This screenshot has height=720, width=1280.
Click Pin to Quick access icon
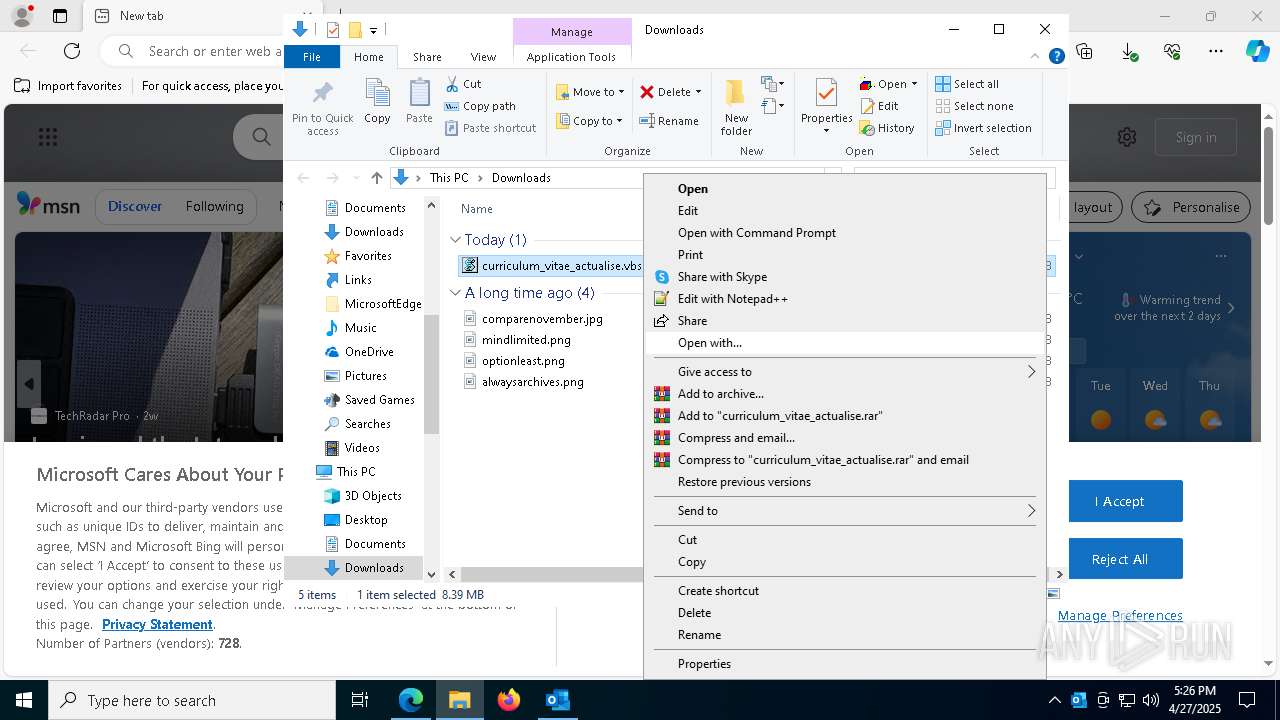point(322,108)
